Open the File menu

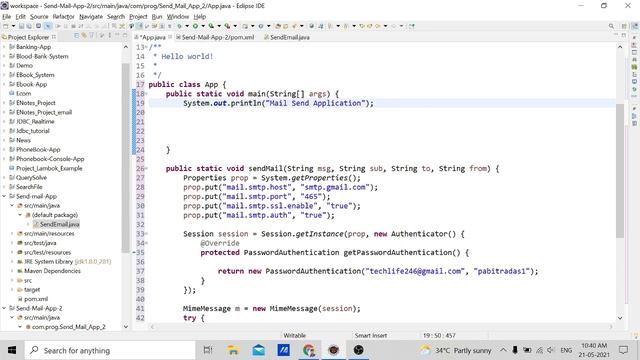7,16
